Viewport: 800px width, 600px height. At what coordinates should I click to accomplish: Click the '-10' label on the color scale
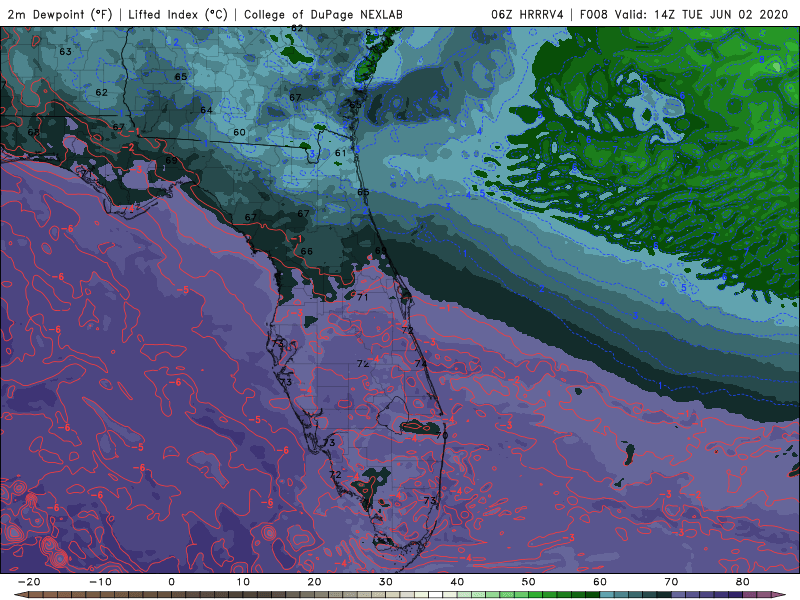coord(100,582)
